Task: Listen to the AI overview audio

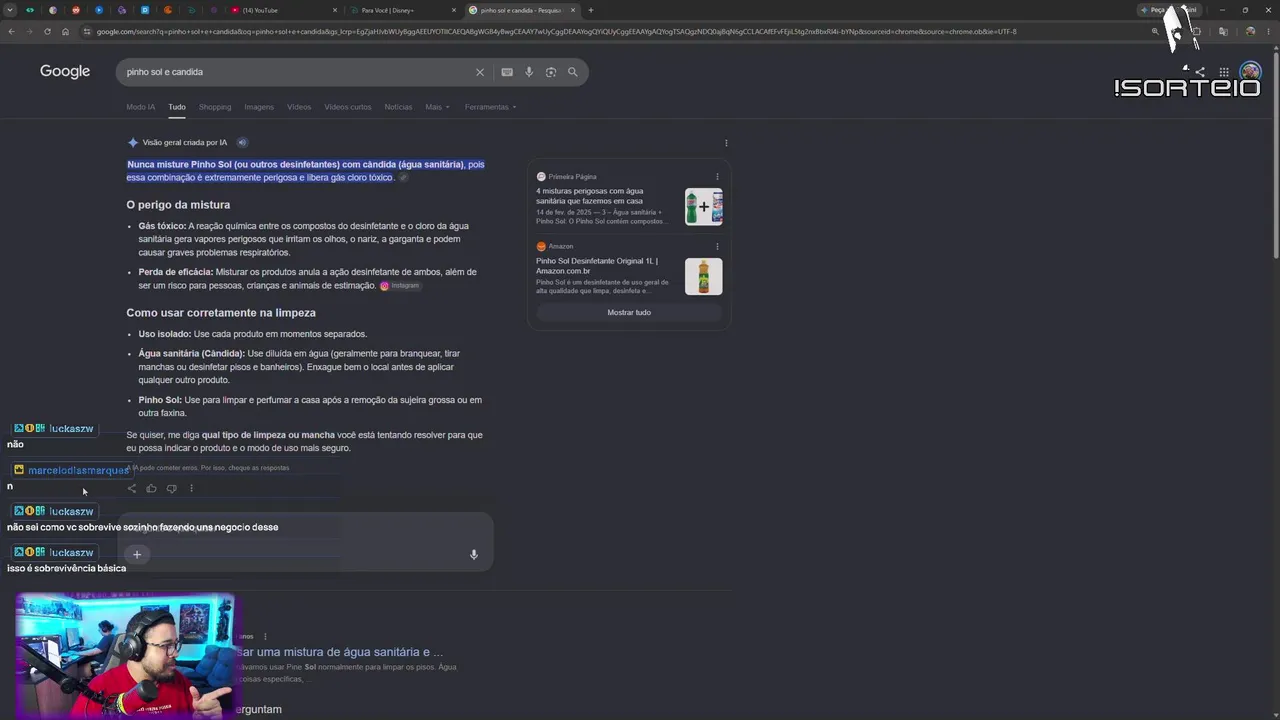Action: [242, 143]
